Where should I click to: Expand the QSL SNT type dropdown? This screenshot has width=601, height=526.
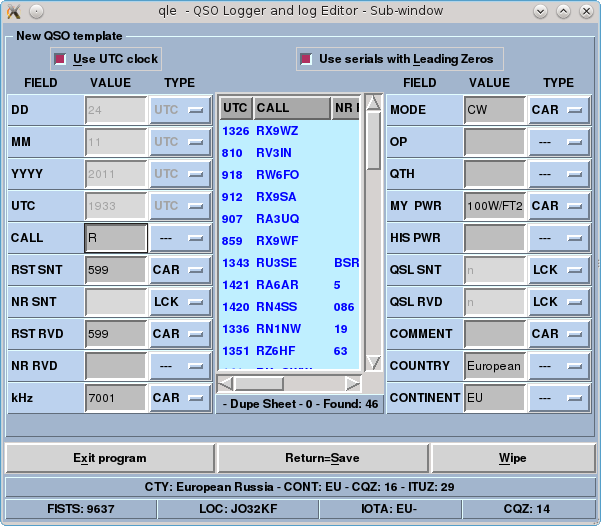pos(558,270)
